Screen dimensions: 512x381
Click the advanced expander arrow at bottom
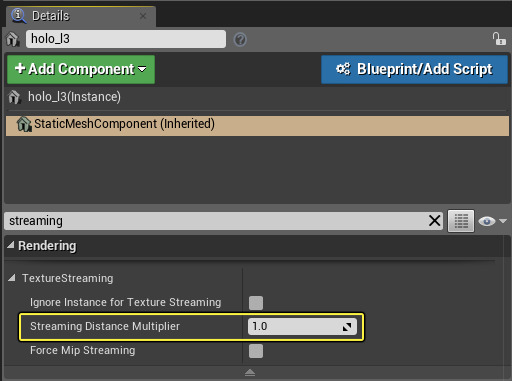point(250,372)
